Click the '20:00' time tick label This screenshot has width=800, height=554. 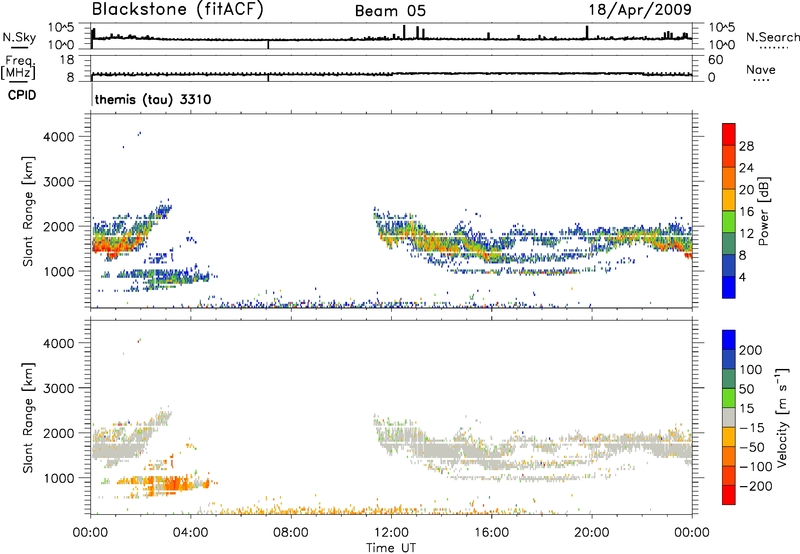point(591,533)
